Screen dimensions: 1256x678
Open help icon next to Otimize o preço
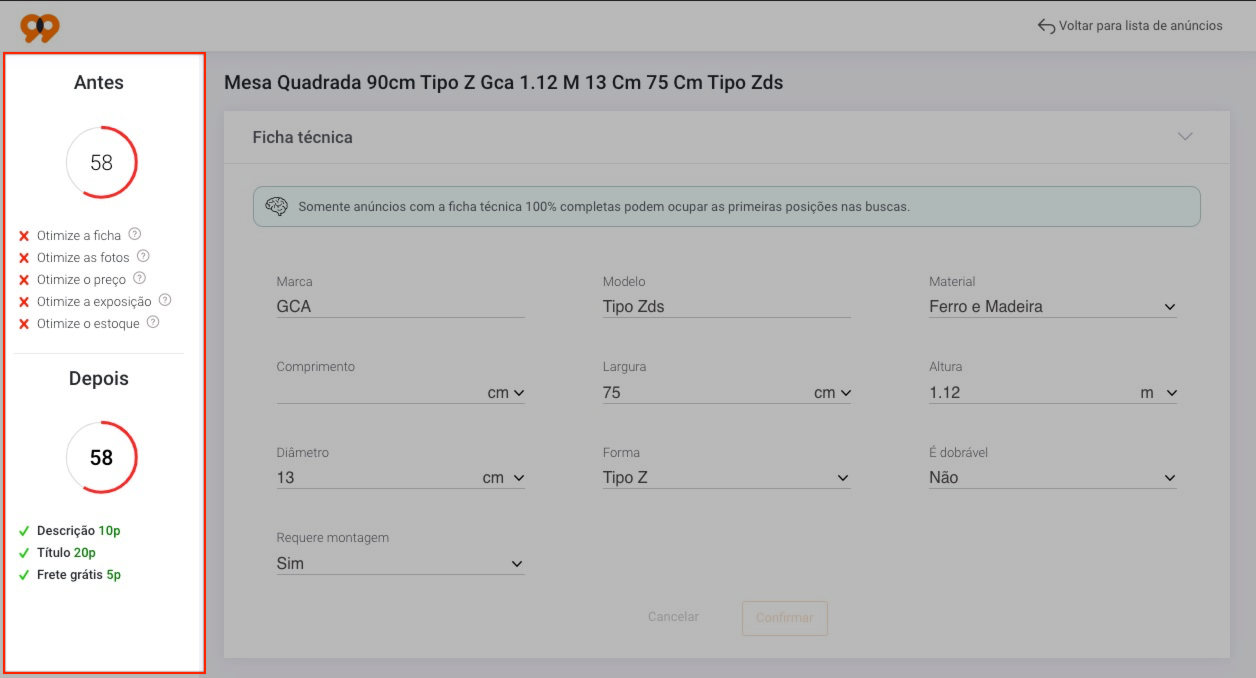pos(140,278)
